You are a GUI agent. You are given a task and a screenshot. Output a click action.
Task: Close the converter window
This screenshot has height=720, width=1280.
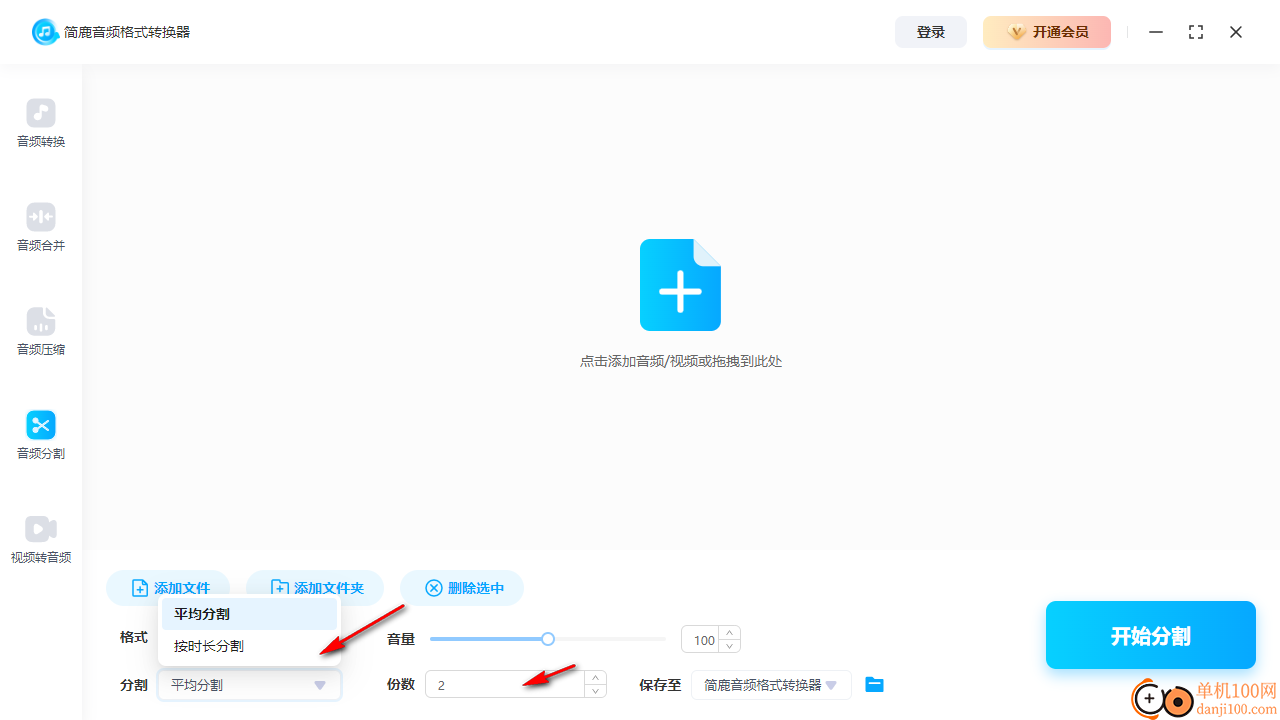point(1236,32)
